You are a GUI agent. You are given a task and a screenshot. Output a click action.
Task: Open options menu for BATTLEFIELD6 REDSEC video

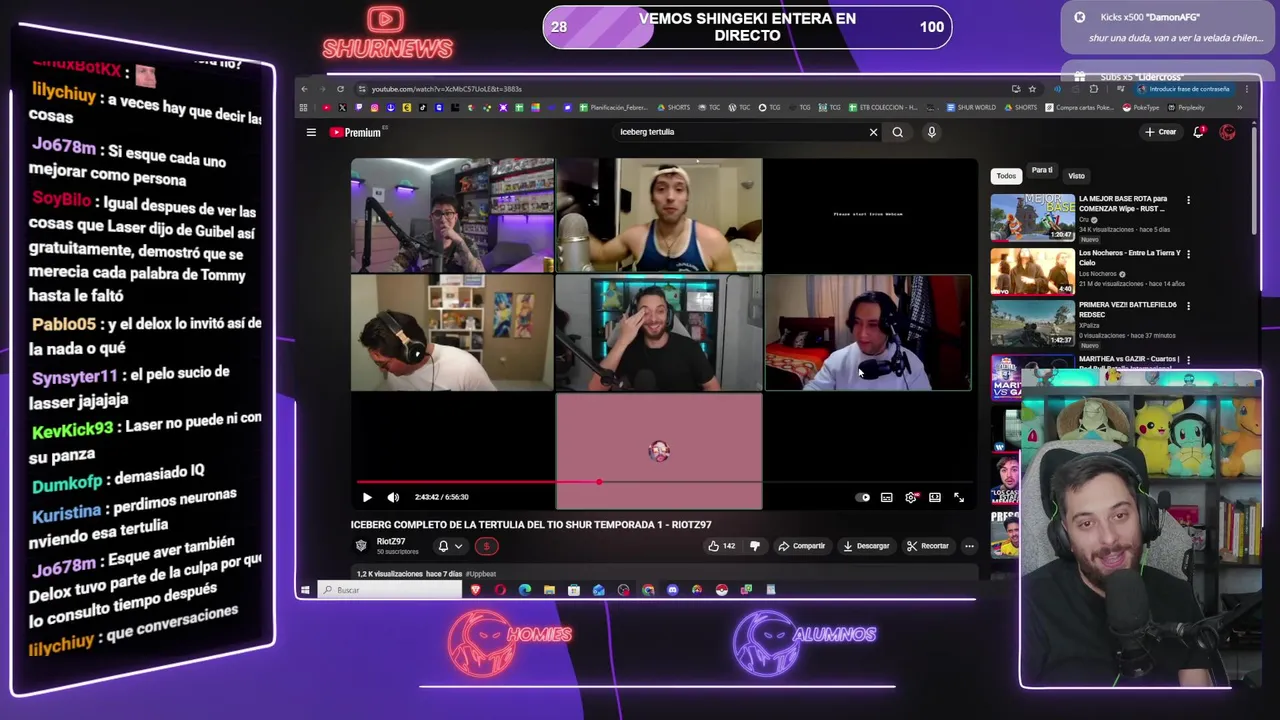tap(1188, 305)
